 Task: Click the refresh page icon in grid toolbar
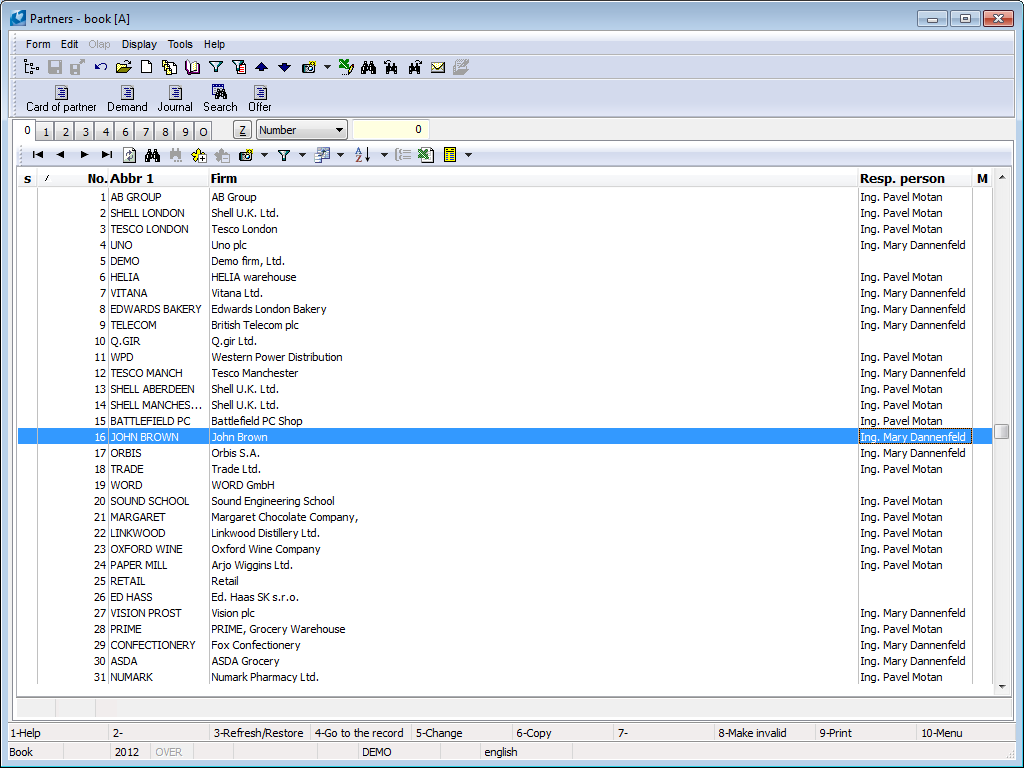[129, 155]
